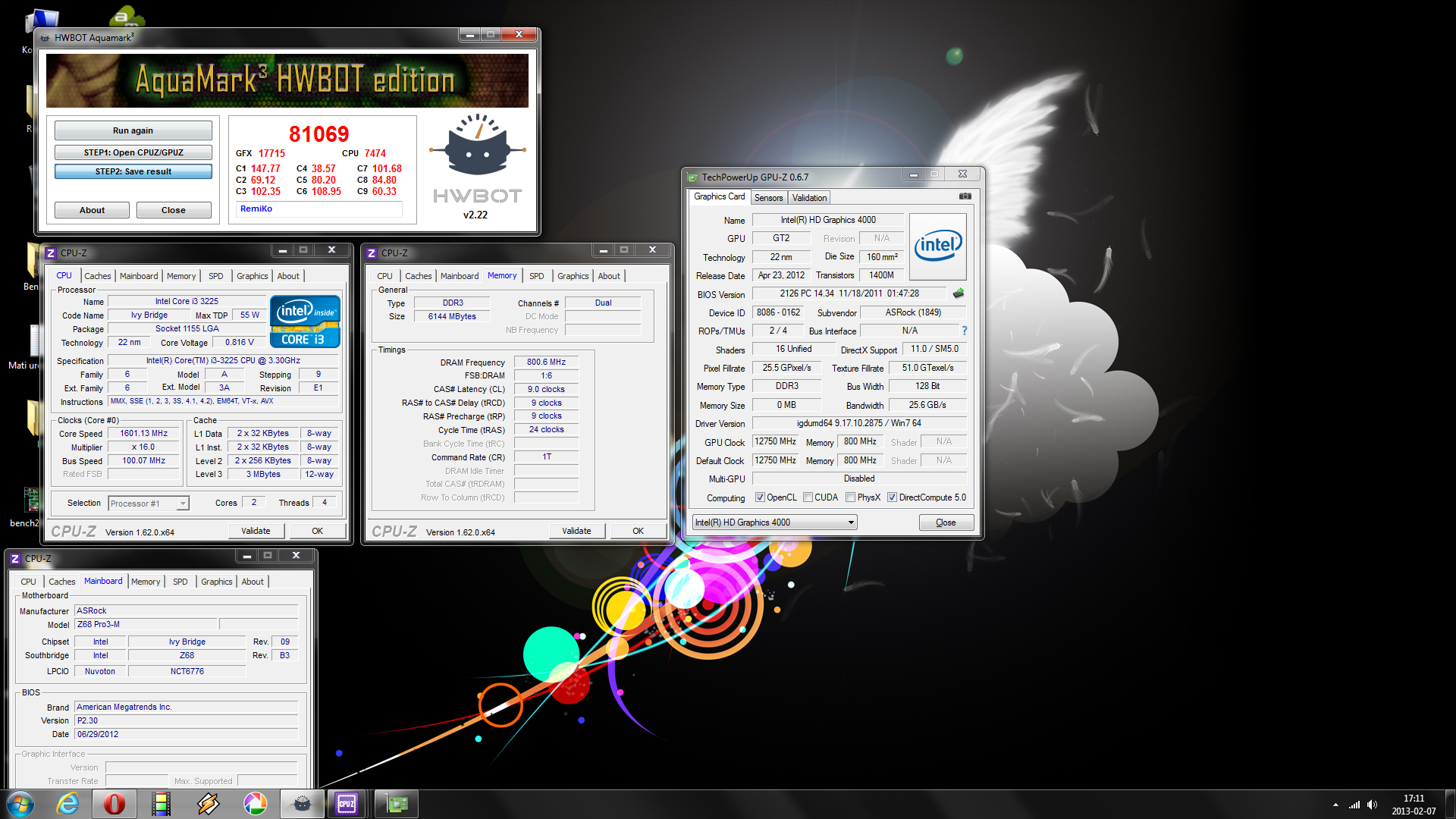1456x819 pixels.
Task: Click the taskbar clock showing 17:11
Action: coord(1414,805)
